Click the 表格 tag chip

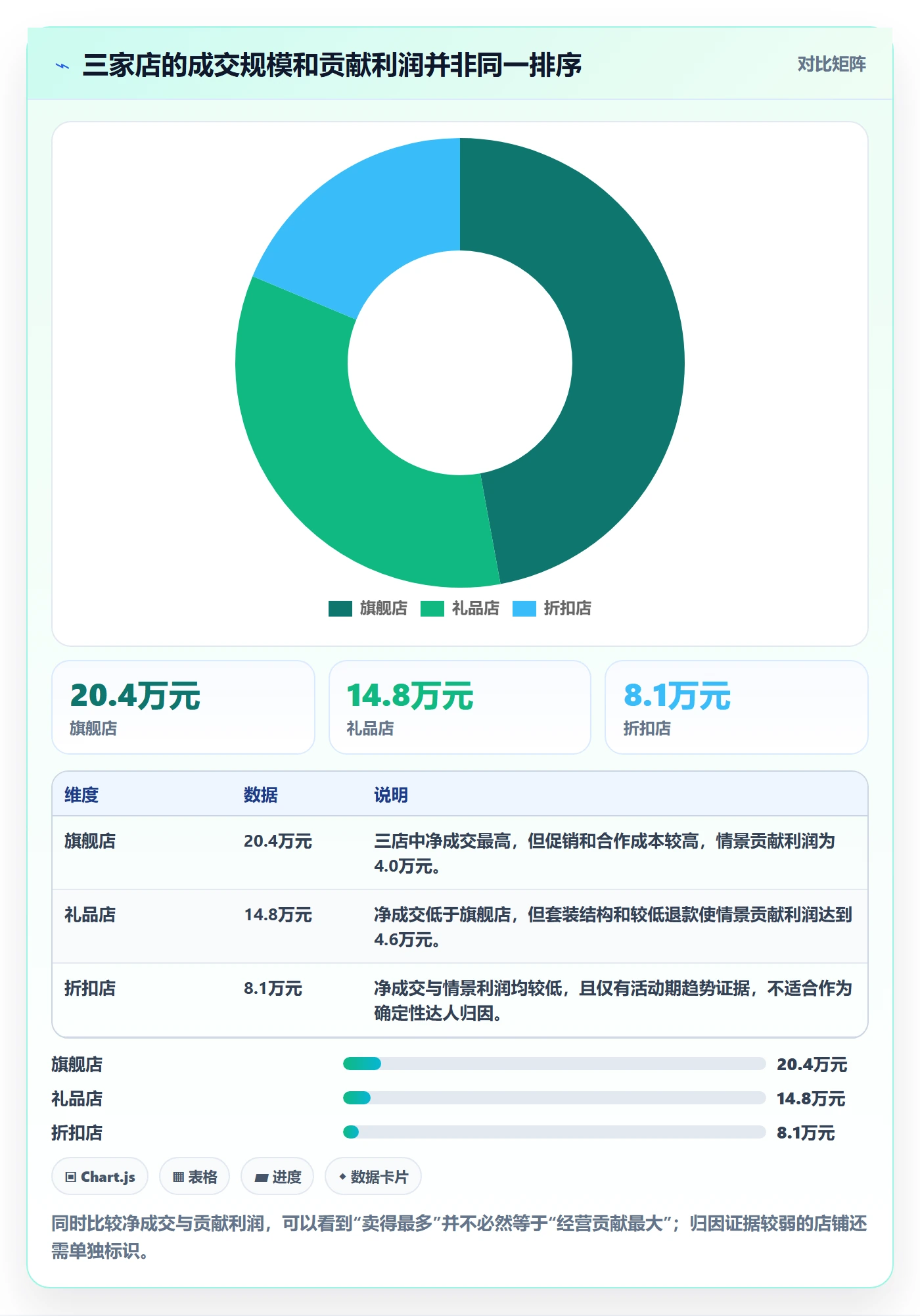[x=195, y=1177]
